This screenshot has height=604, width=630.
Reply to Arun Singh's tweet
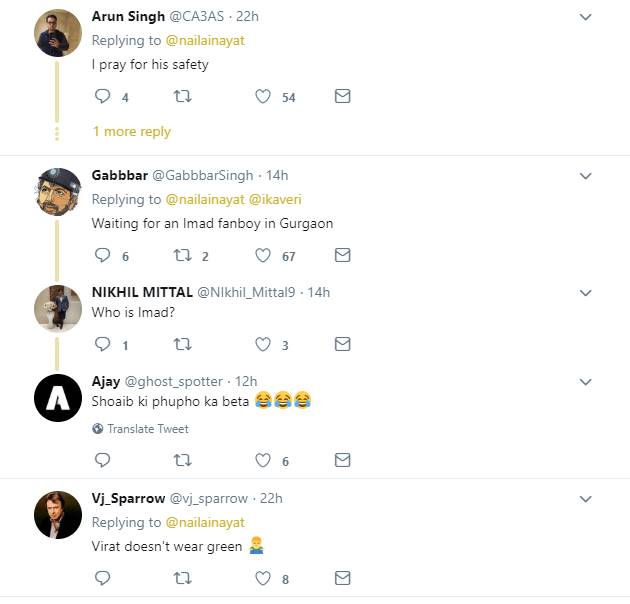point(102,97)
